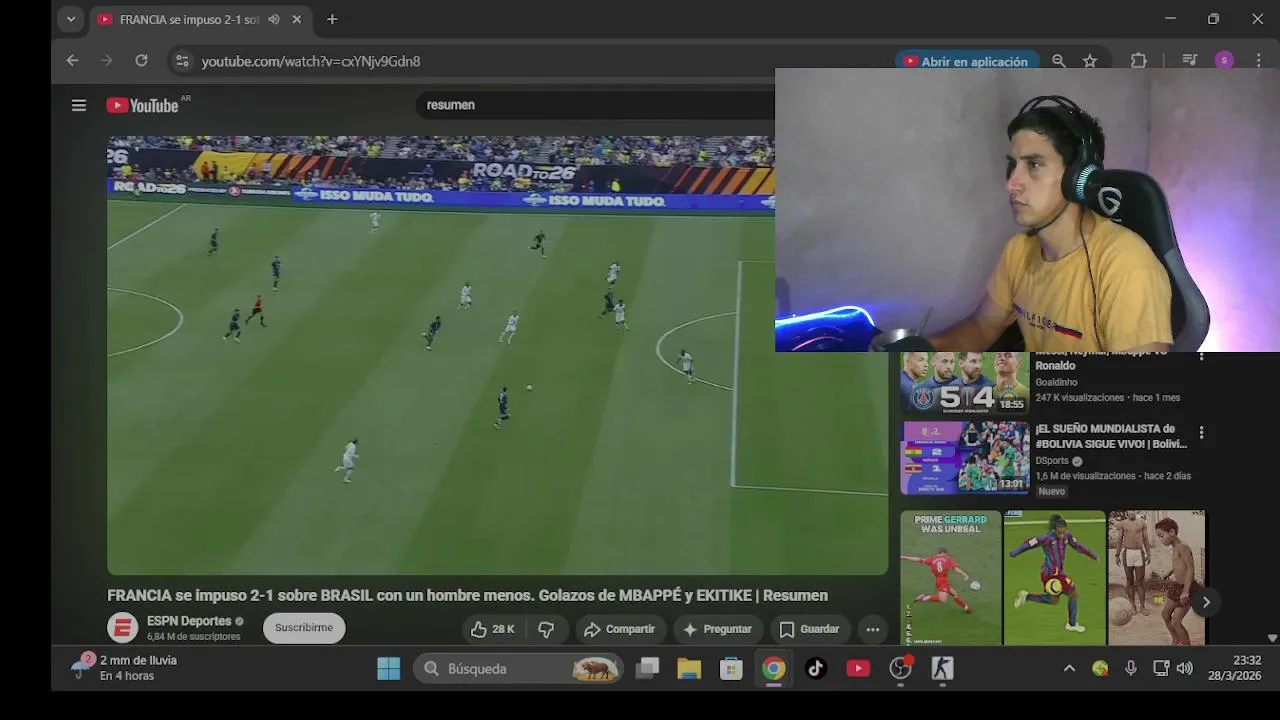1280x720 pixels.
Task: Open a new browser tab
Action: tap(332, 19)
